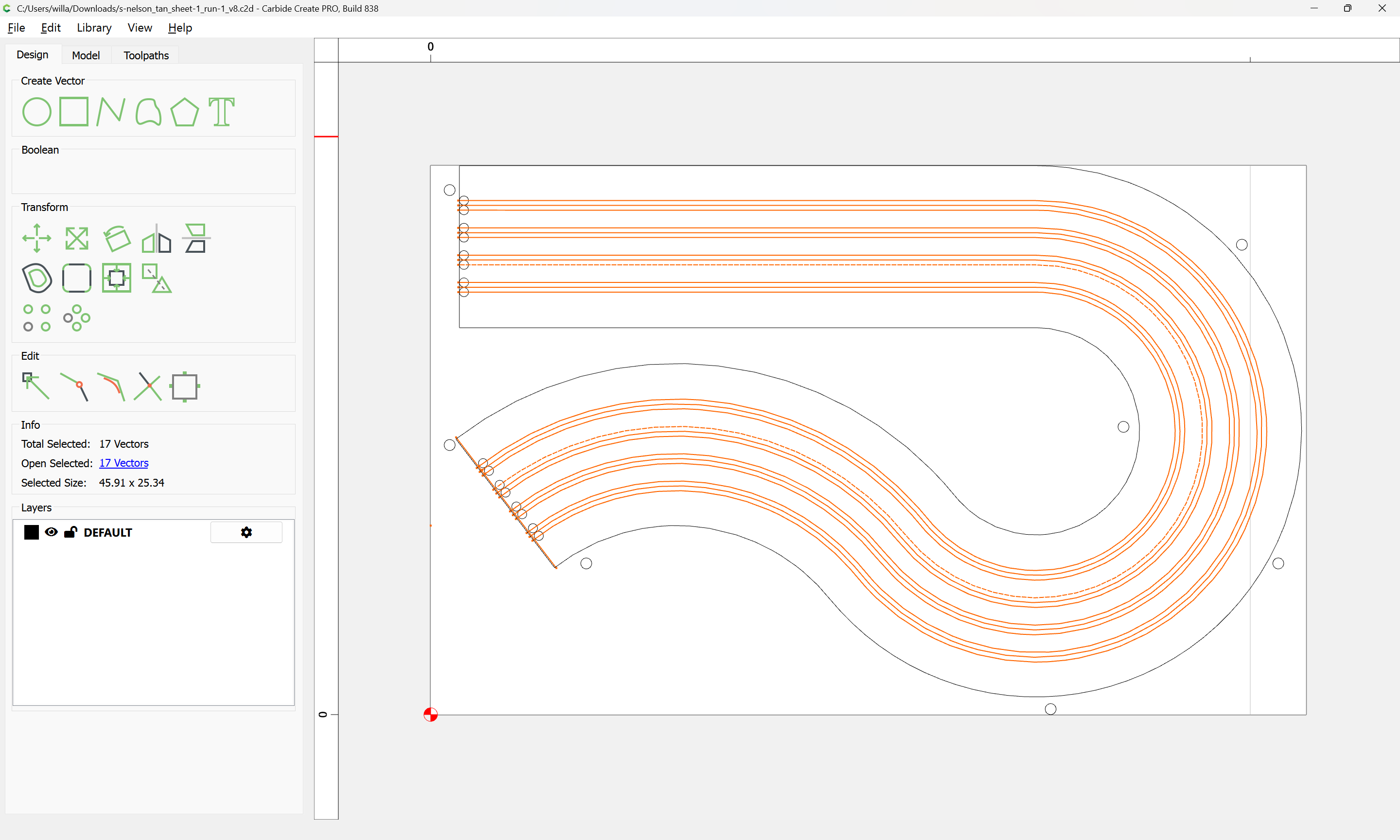This screenshot has height=840, width=1400.
Task: Open the Rotate transform tool
Action: point(117,238)
